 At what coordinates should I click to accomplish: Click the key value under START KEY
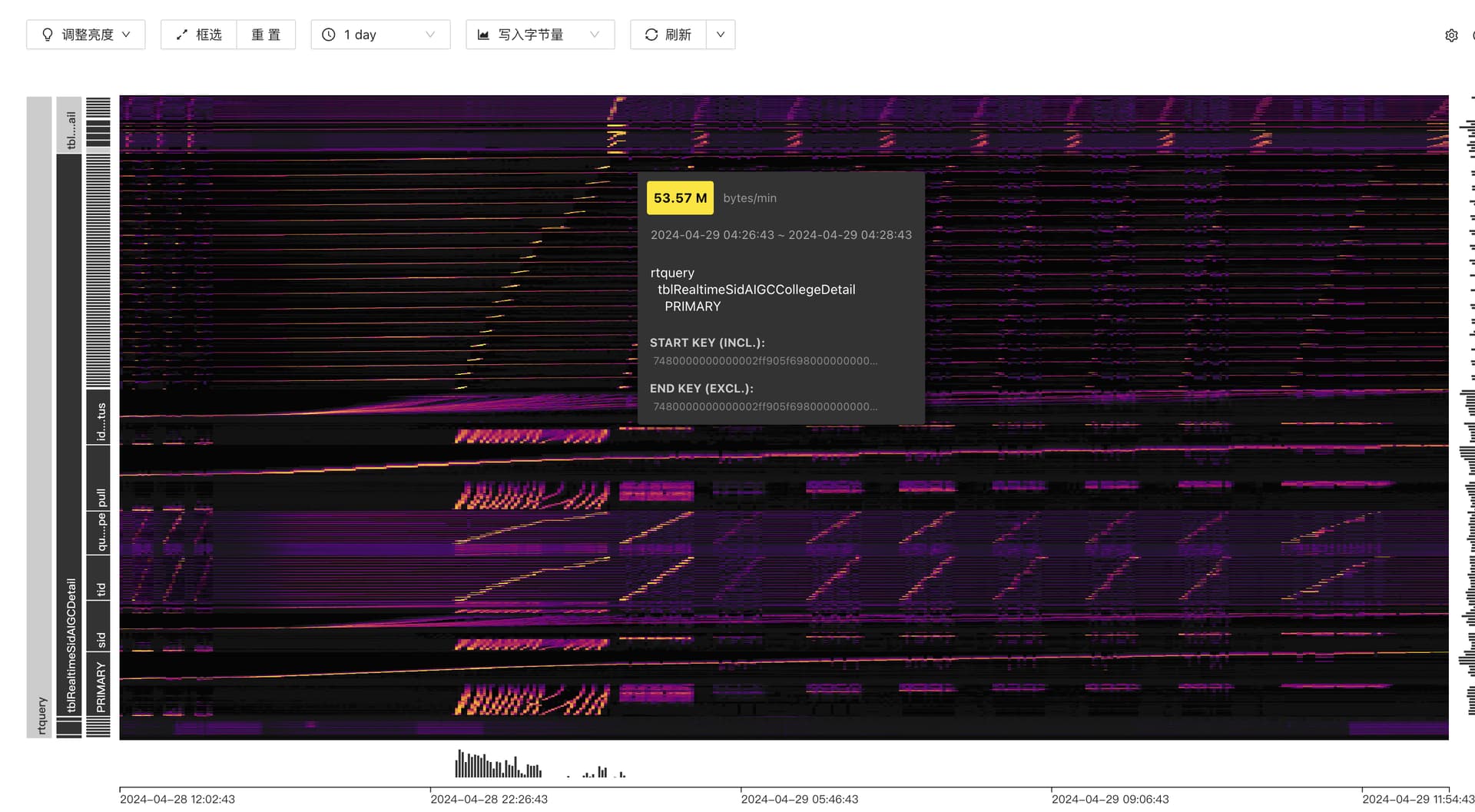pos(765,361)
